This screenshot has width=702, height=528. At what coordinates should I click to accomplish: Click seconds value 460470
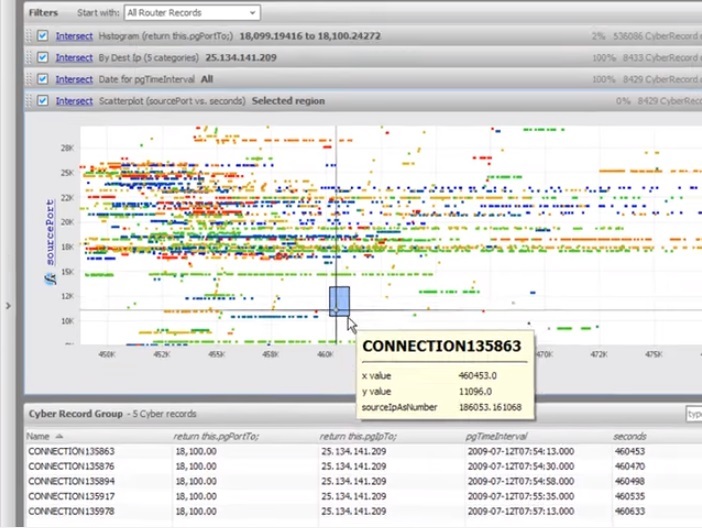tap(630, 466)
